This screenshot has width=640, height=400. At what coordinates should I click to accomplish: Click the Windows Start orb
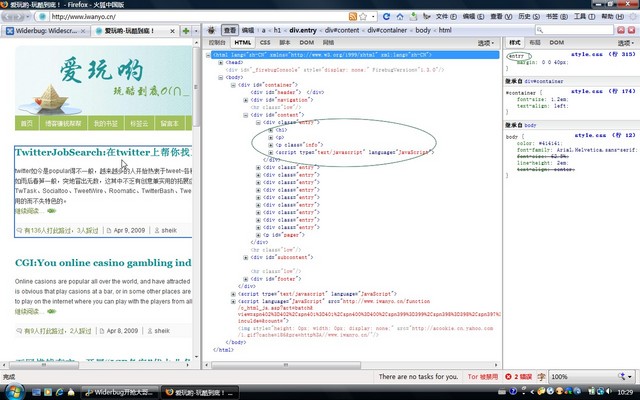click(13, 392)
